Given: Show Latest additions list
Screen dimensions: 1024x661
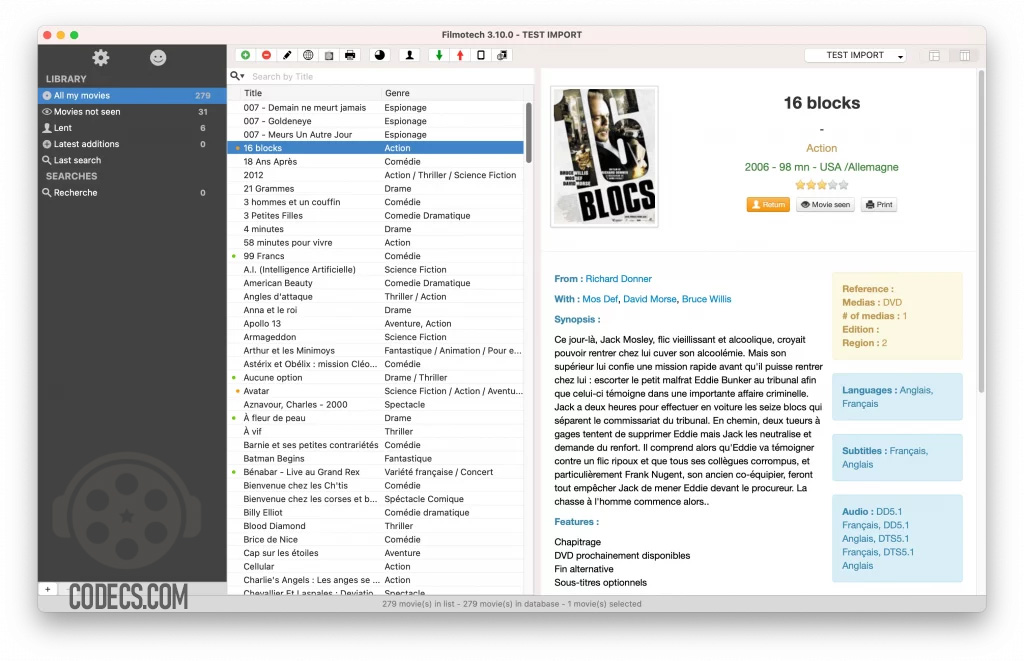Looking at the screenshot, I should tap(133, 144).
